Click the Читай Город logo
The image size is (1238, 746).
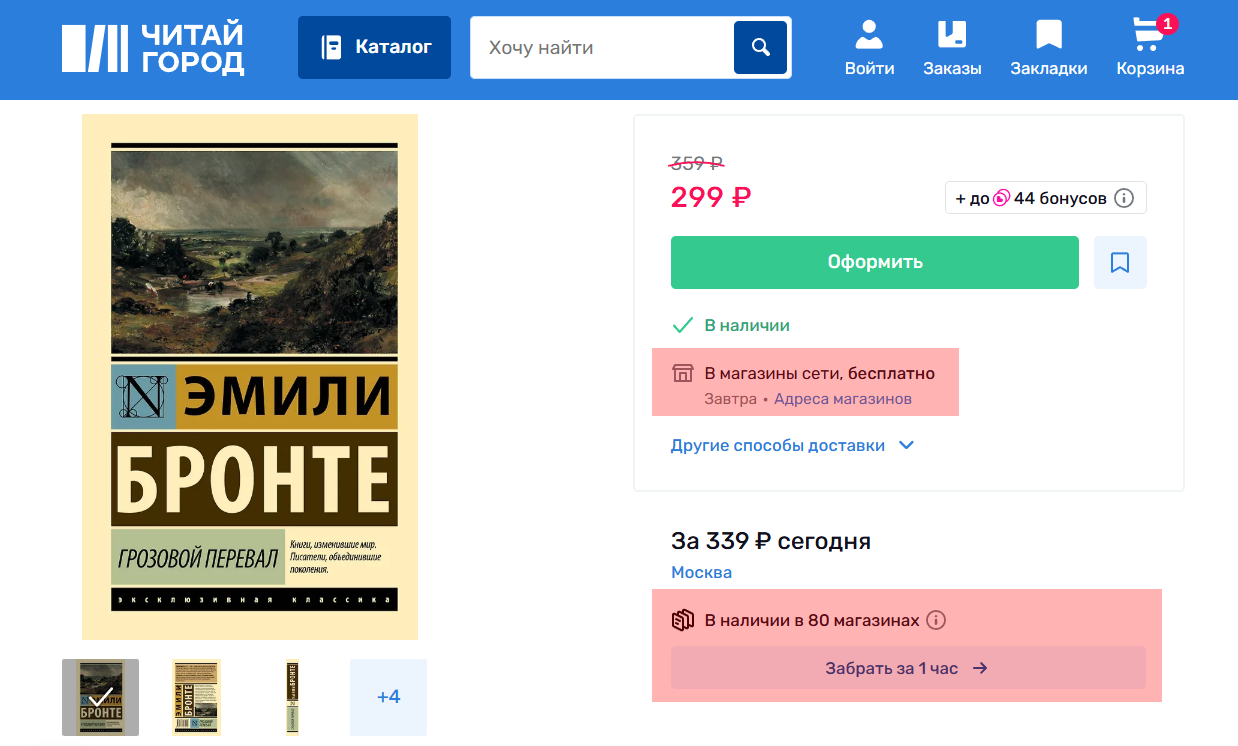[x=153, y=48]
